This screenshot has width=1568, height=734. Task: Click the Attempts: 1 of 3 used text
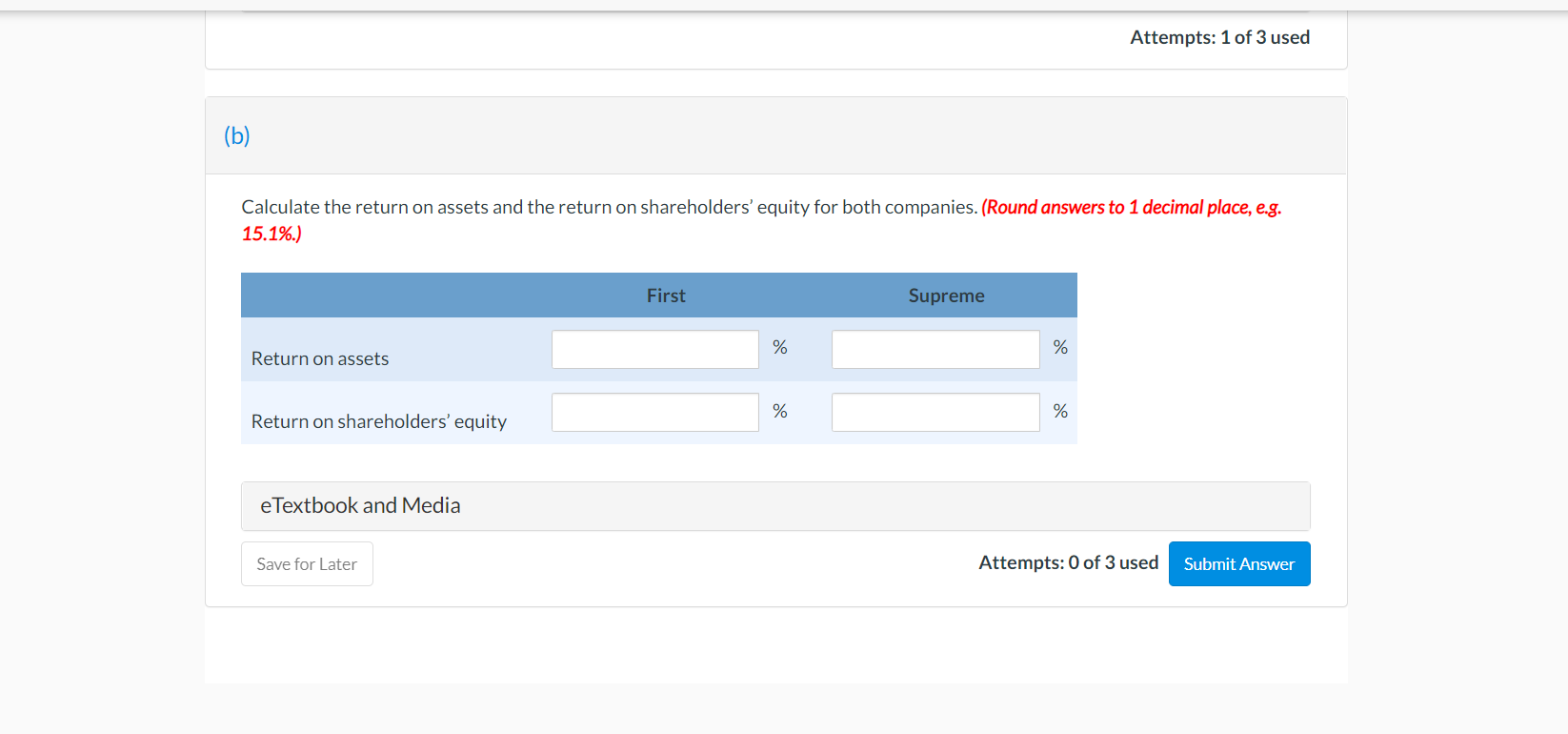1219,37
